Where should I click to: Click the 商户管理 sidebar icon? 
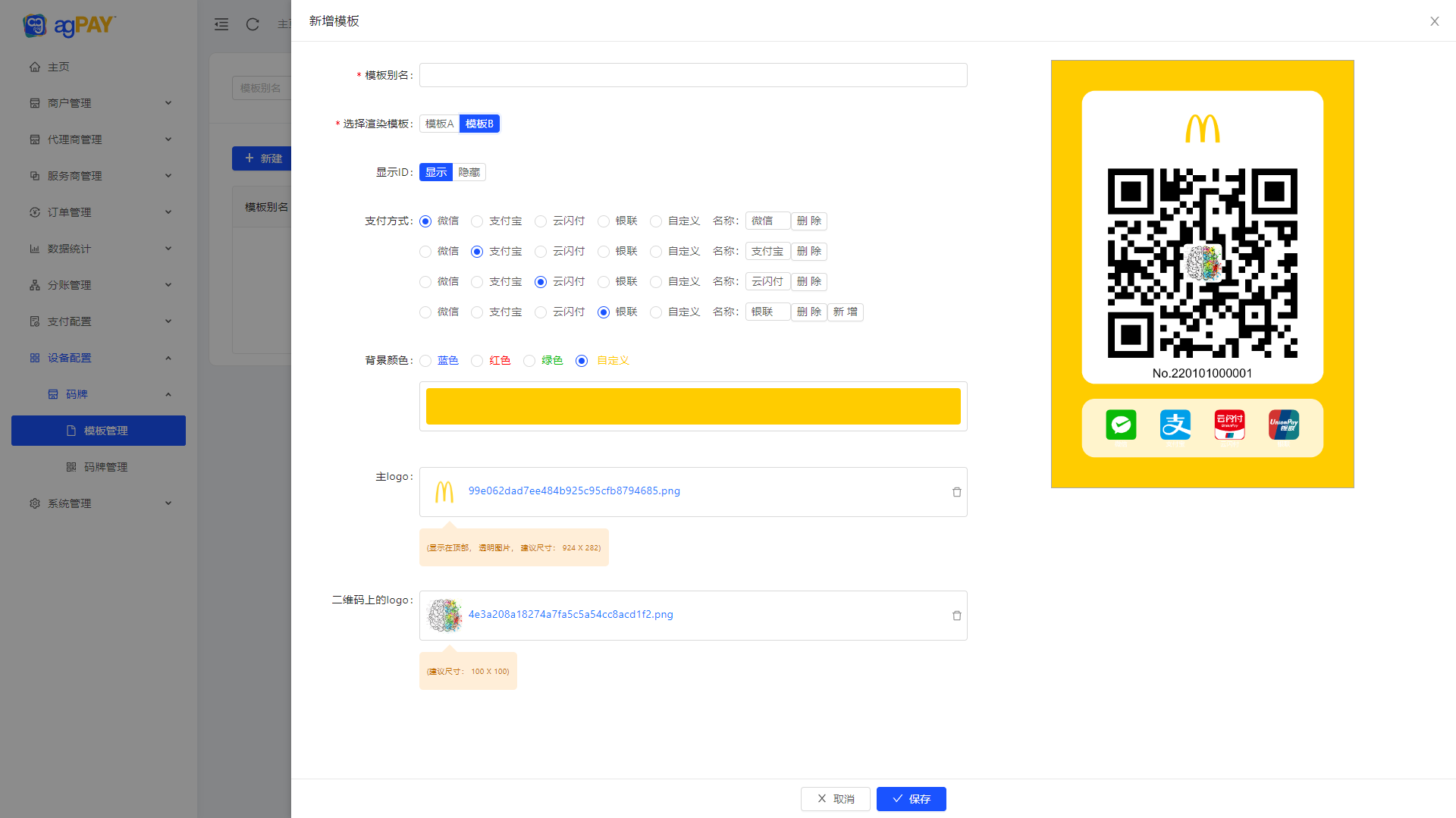(35, 103)
